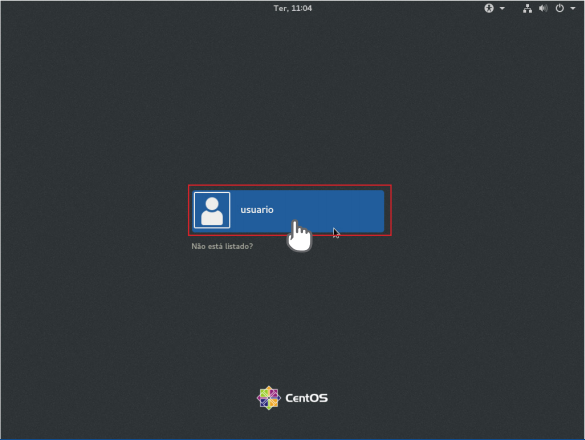Click the white hand pointer illustration
585x440 pixels.
[299, 236]
